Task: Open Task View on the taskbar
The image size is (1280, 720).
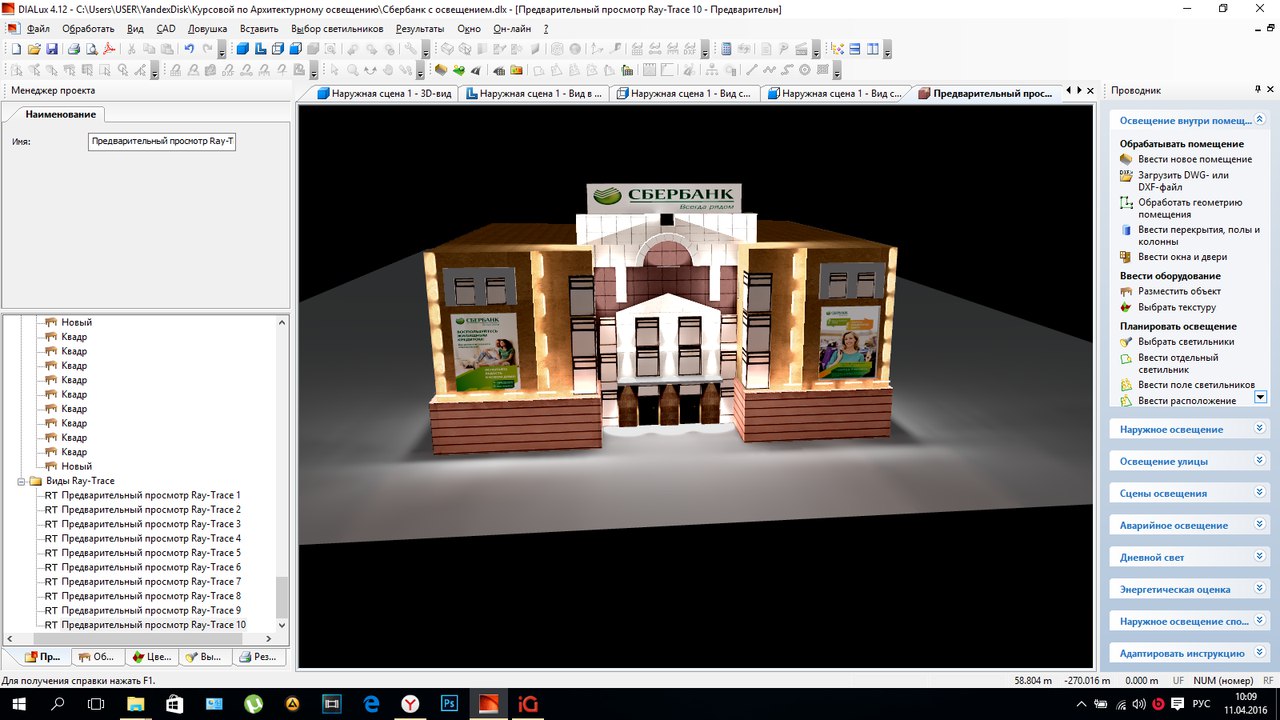Action: (96, 704)
